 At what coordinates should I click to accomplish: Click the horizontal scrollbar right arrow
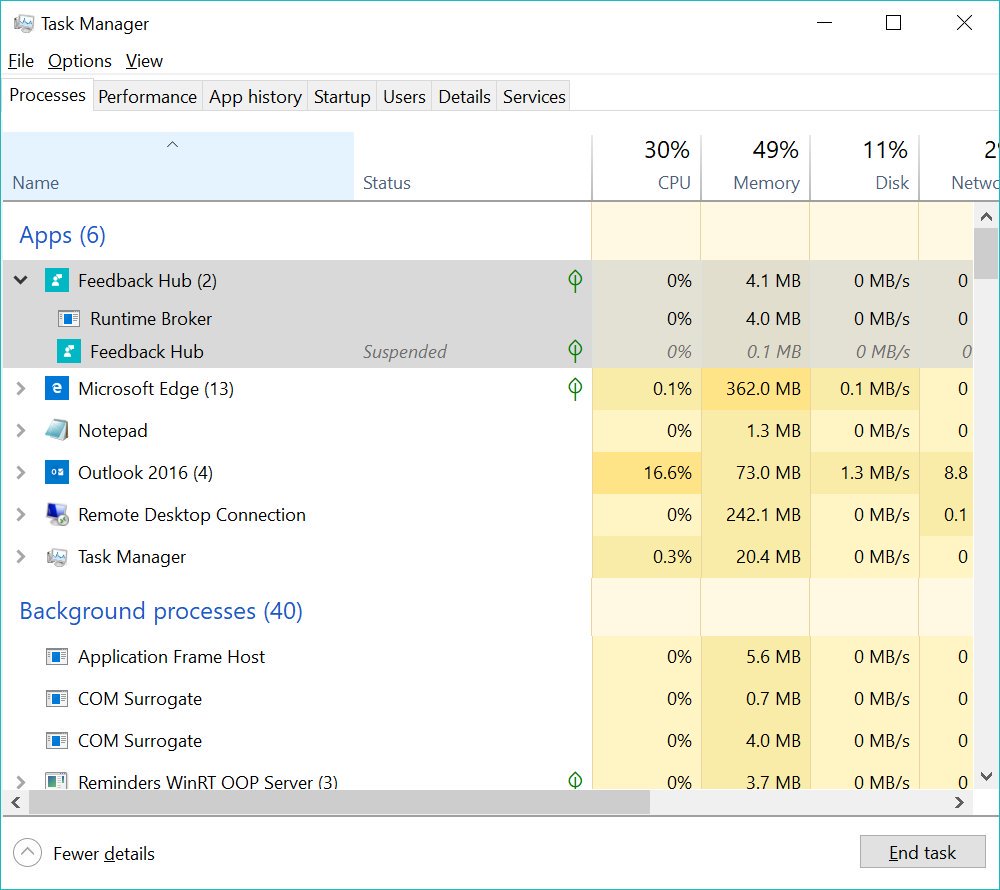coord(960,802)
